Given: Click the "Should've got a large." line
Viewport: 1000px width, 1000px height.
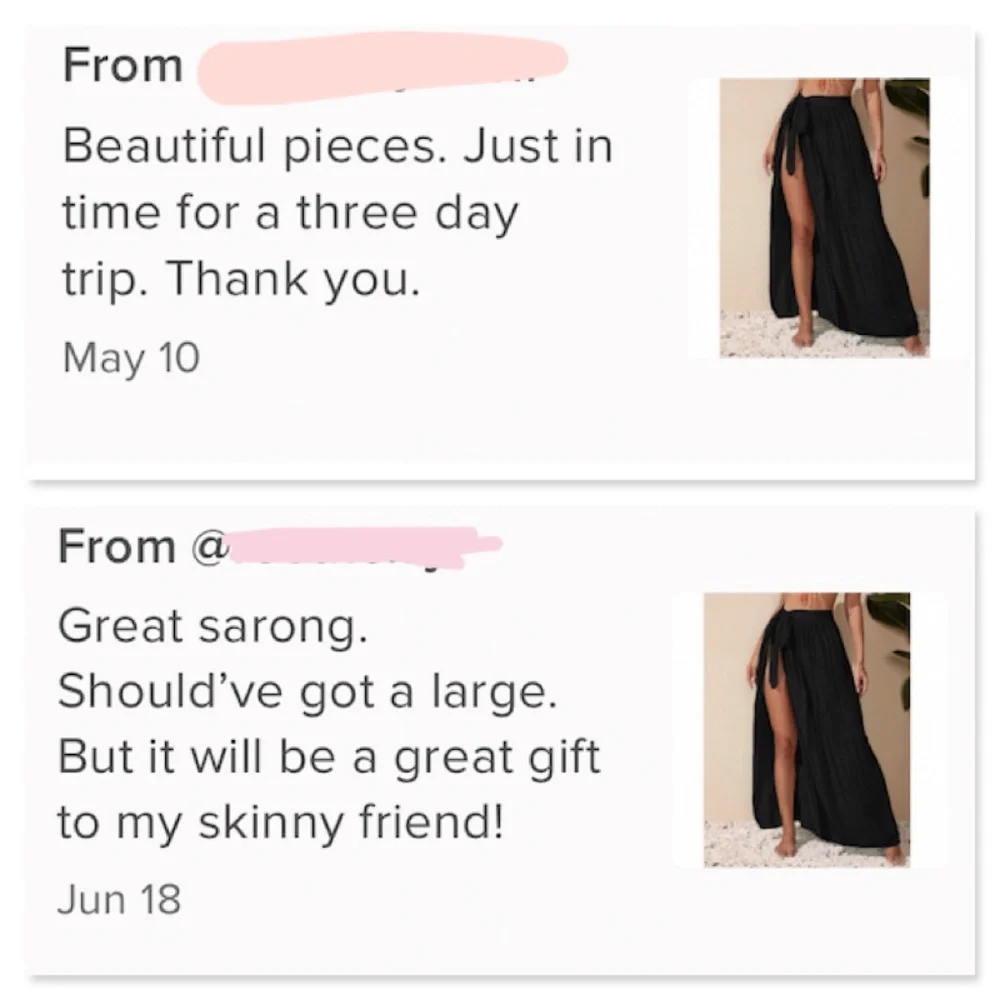Looking at the screenshot, I should click(x=306, y=691).
